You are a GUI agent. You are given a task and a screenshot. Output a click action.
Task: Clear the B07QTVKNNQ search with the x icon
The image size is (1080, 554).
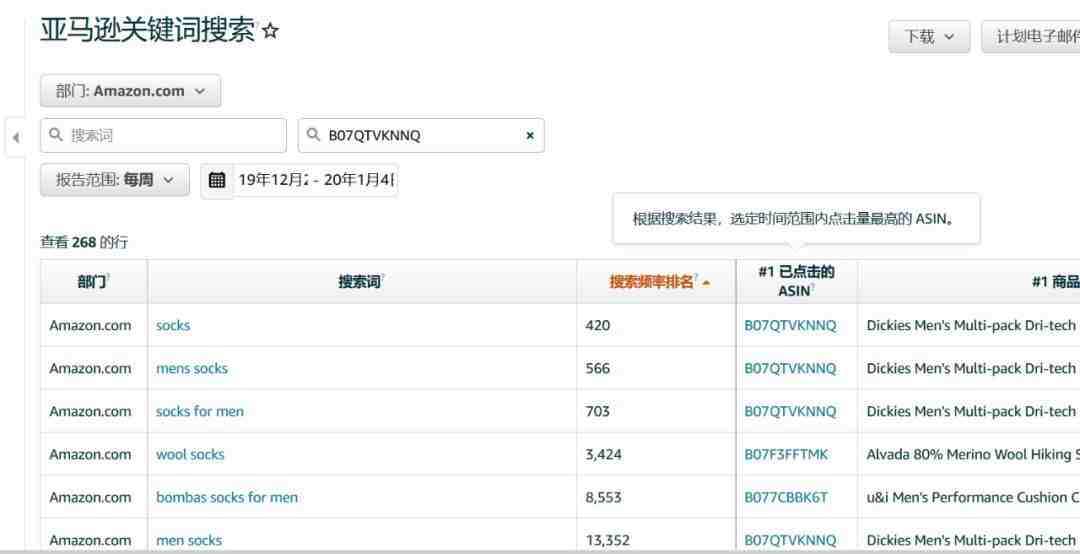click(530, 136)
